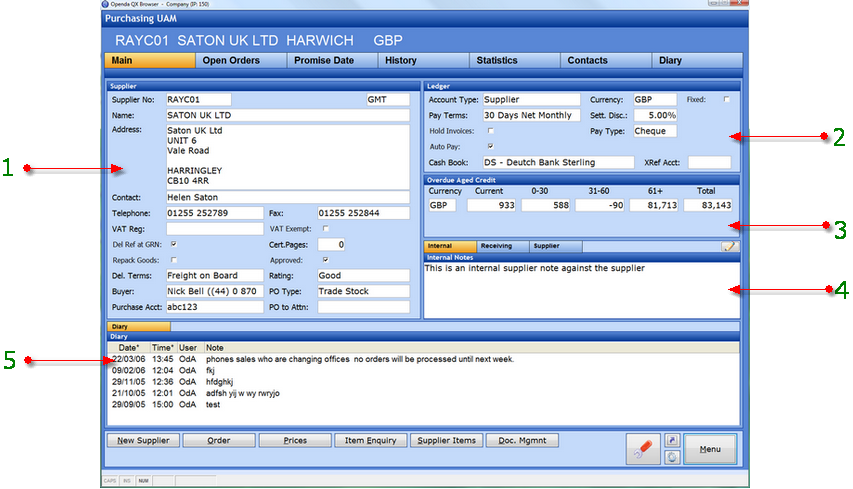This screenshot has height=489, width=853.
Task: Click the Pay Terms field
Action: tap(531, 115)
